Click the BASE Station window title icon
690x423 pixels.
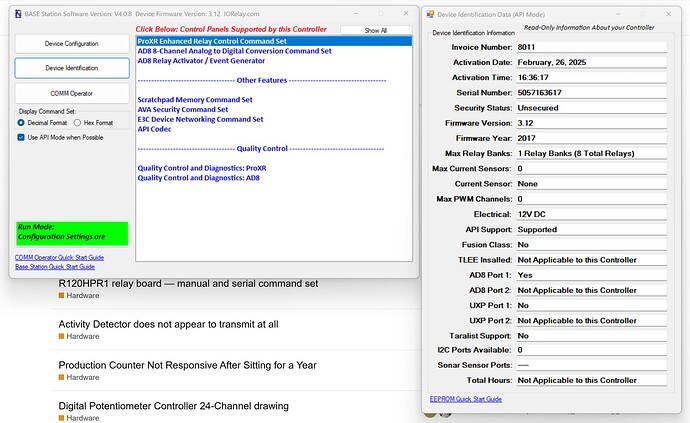(18, 14)
